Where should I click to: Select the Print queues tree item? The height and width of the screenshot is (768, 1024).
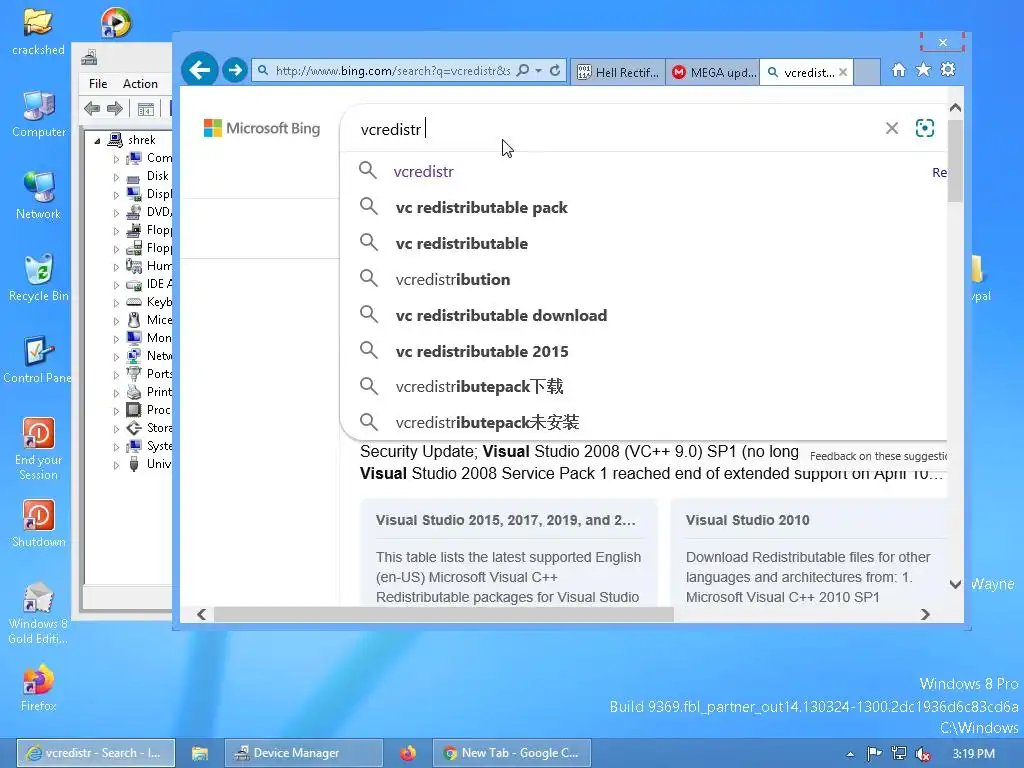click(x=150, y=392)
